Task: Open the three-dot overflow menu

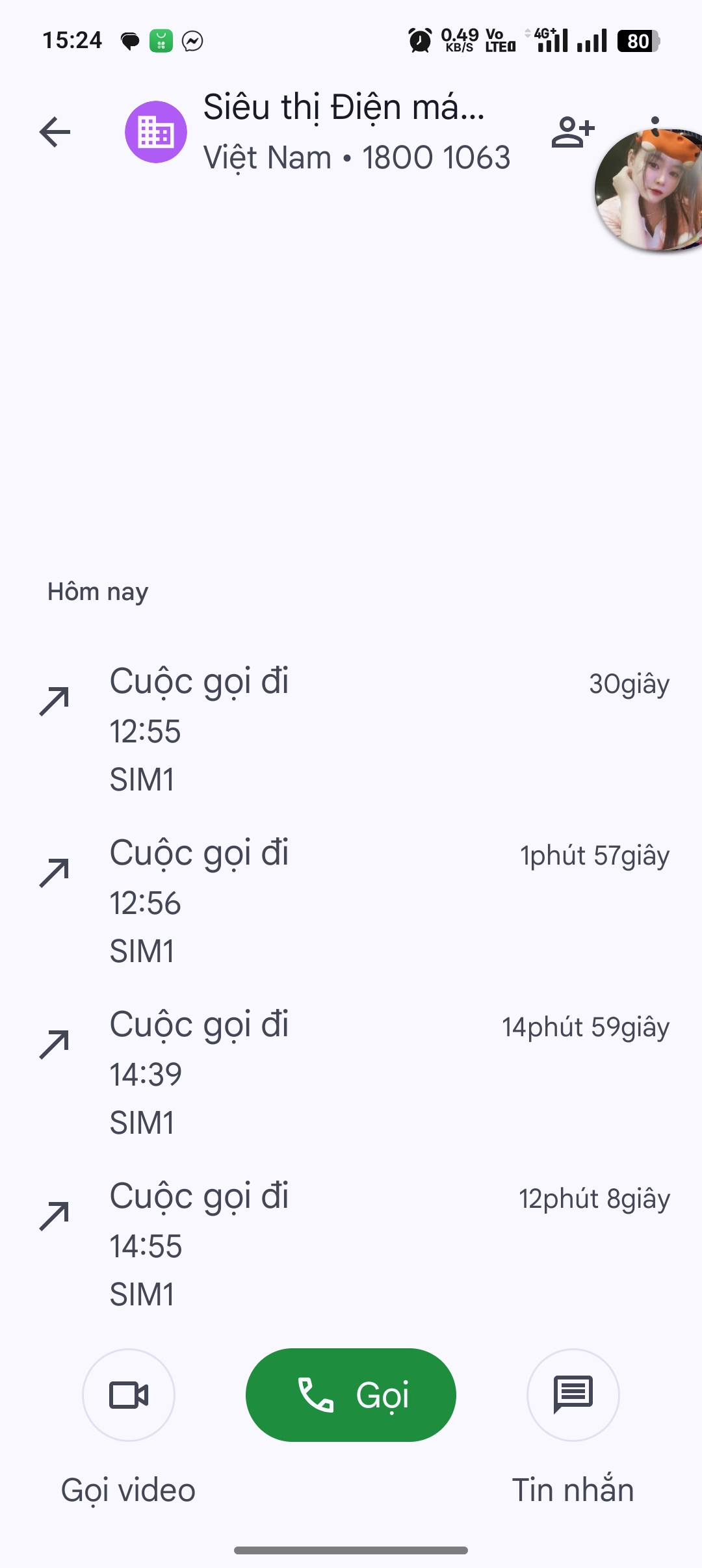Action: pos(655,120)
